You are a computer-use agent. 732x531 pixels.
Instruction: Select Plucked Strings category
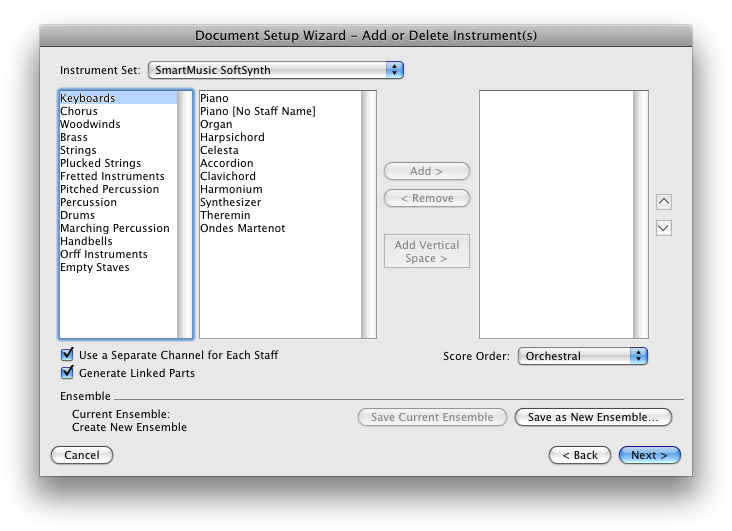click(119, 163)
